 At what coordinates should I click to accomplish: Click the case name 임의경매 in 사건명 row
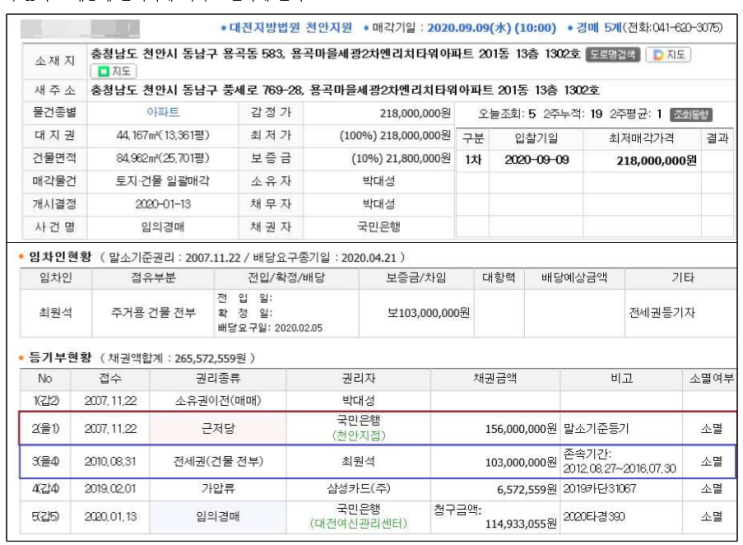tap(163, 227)
